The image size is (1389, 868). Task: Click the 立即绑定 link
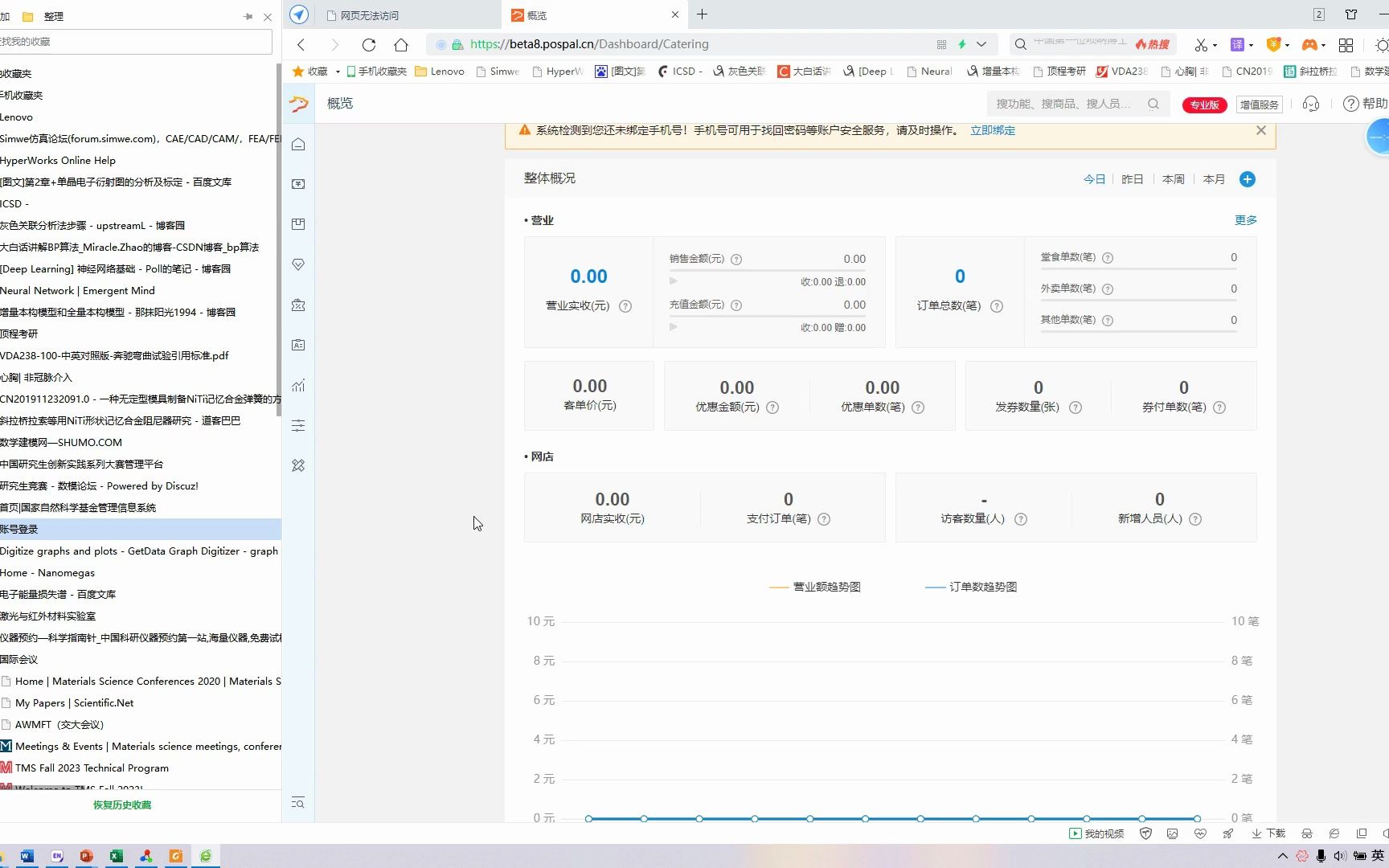click(993, 130)
